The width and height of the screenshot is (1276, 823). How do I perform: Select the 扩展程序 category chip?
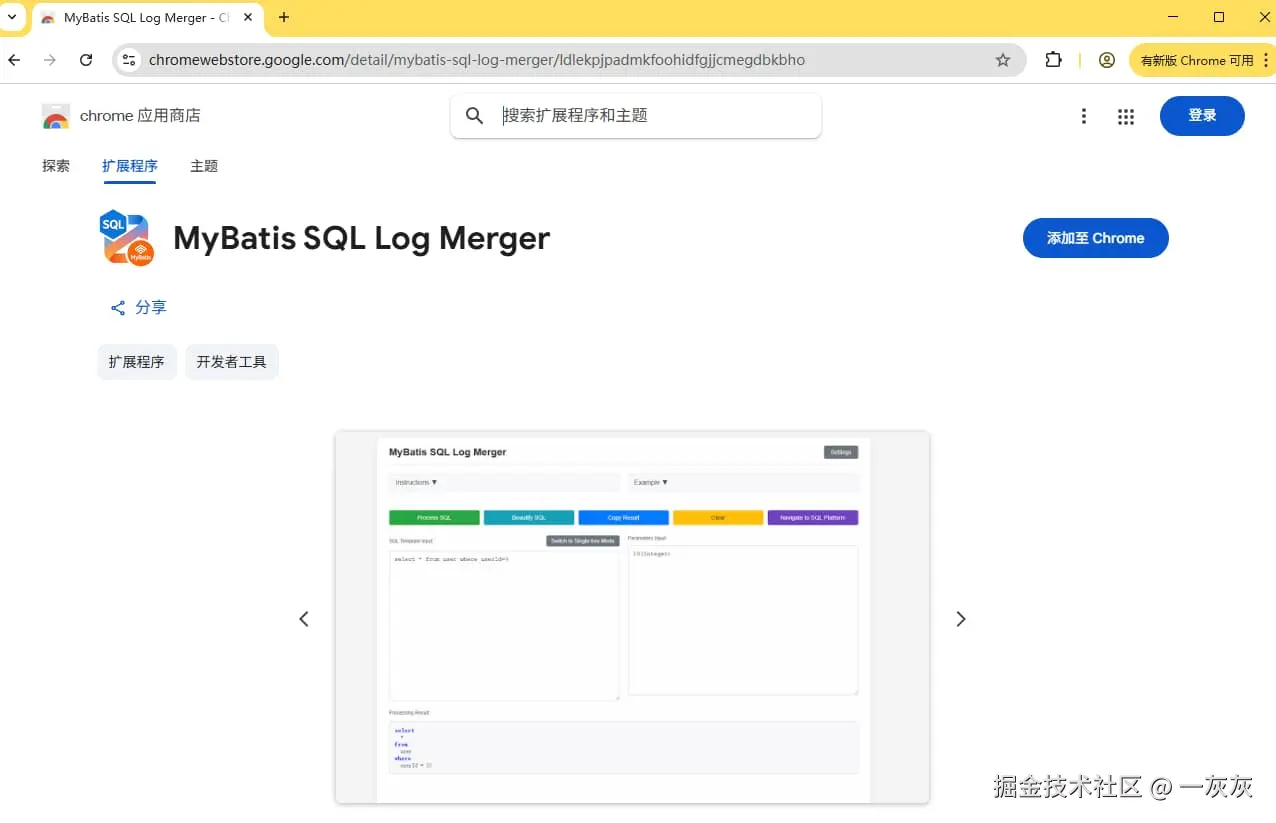point(137,362)
